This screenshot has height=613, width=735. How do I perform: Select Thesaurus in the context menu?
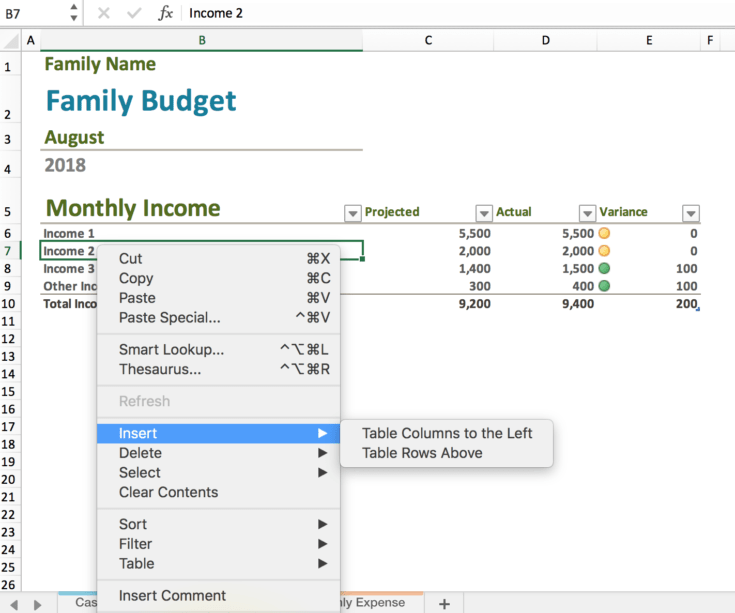pos(218,369)
